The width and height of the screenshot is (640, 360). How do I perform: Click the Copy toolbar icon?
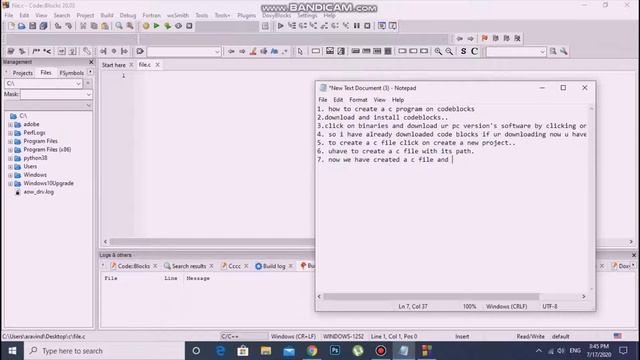coord(94,26)
